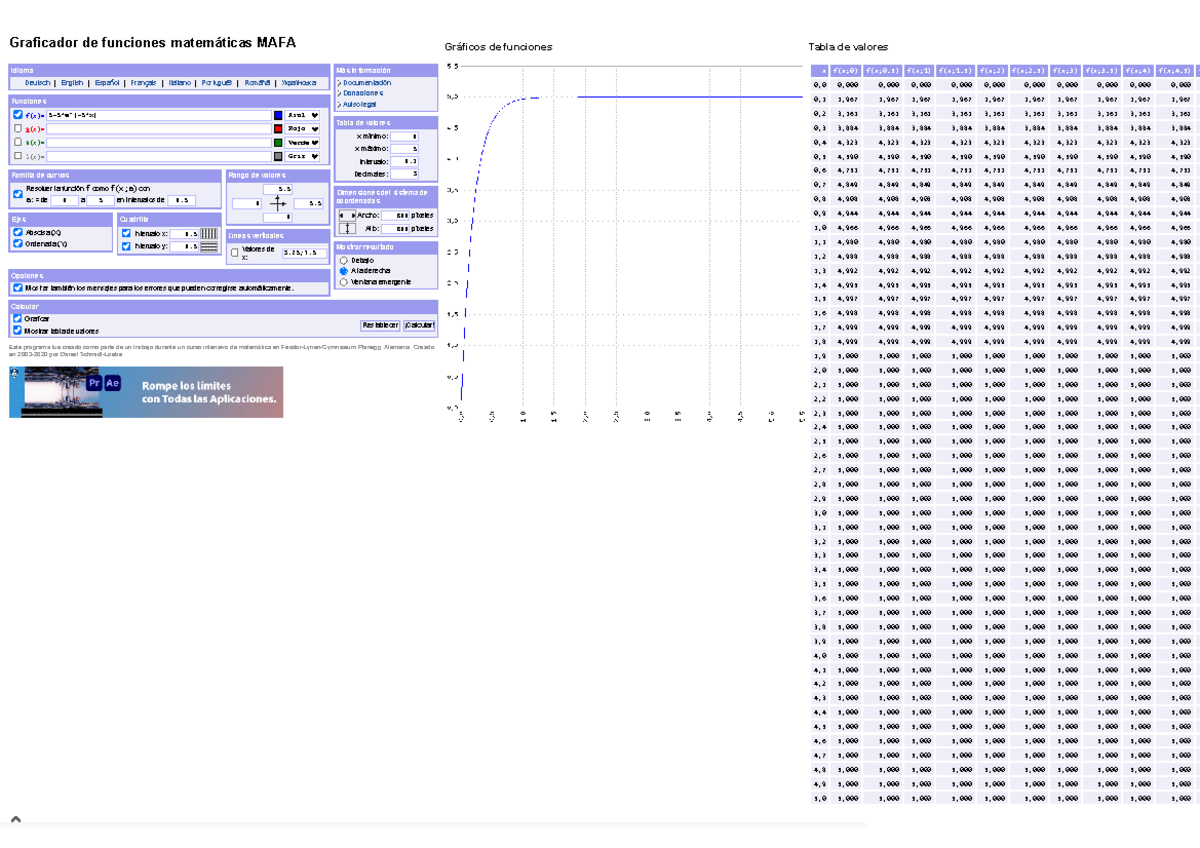Image resolution: width=1200 pixels, height=848 pixels.
Task: Click the x máximo input field
Action: pyautogui.click(x=404, y=149)
